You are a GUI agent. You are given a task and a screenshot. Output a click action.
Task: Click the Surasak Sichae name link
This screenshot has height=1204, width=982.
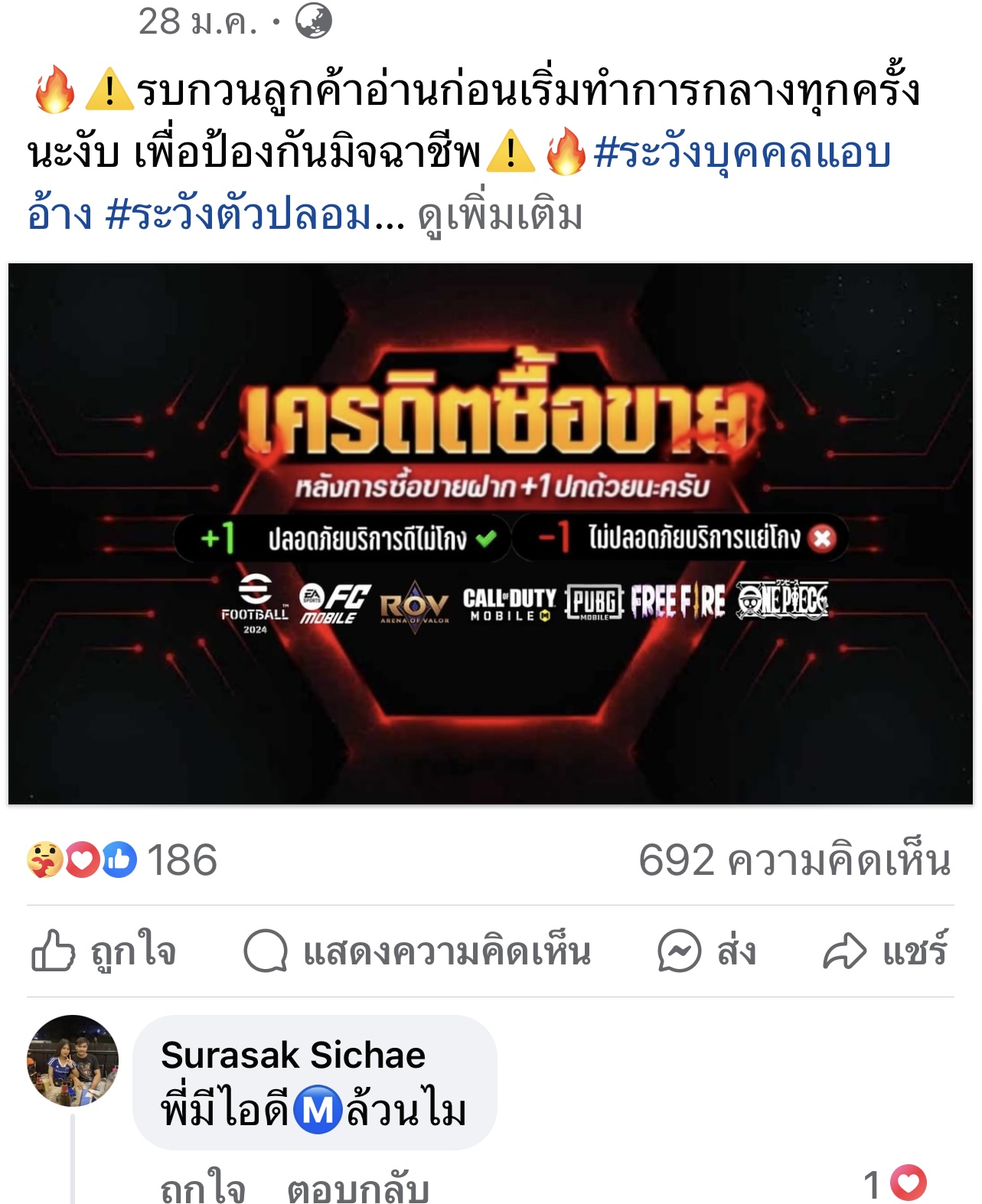(293, 1055)
